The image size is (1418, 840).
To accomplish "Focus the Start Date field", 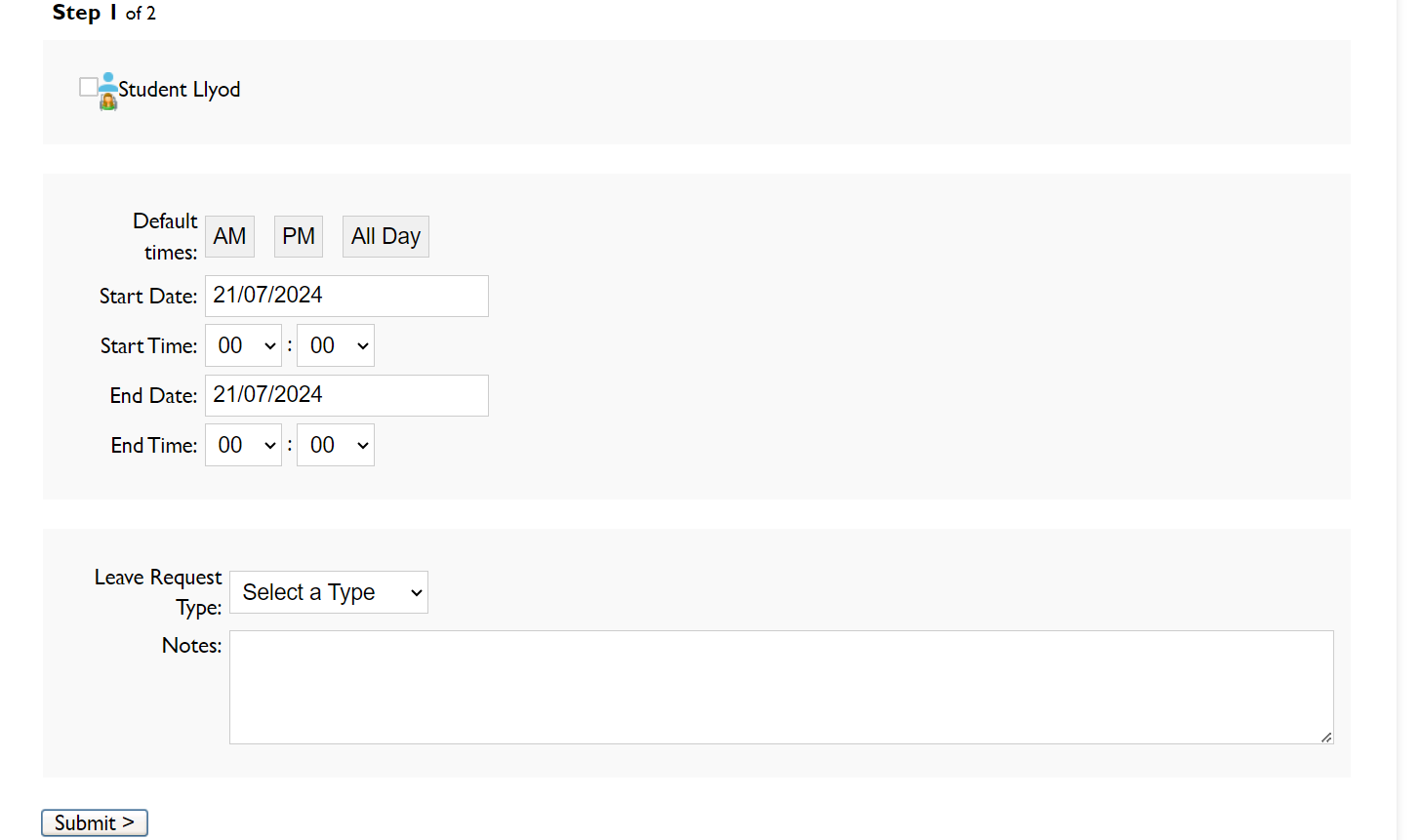I will coord(346,297).
